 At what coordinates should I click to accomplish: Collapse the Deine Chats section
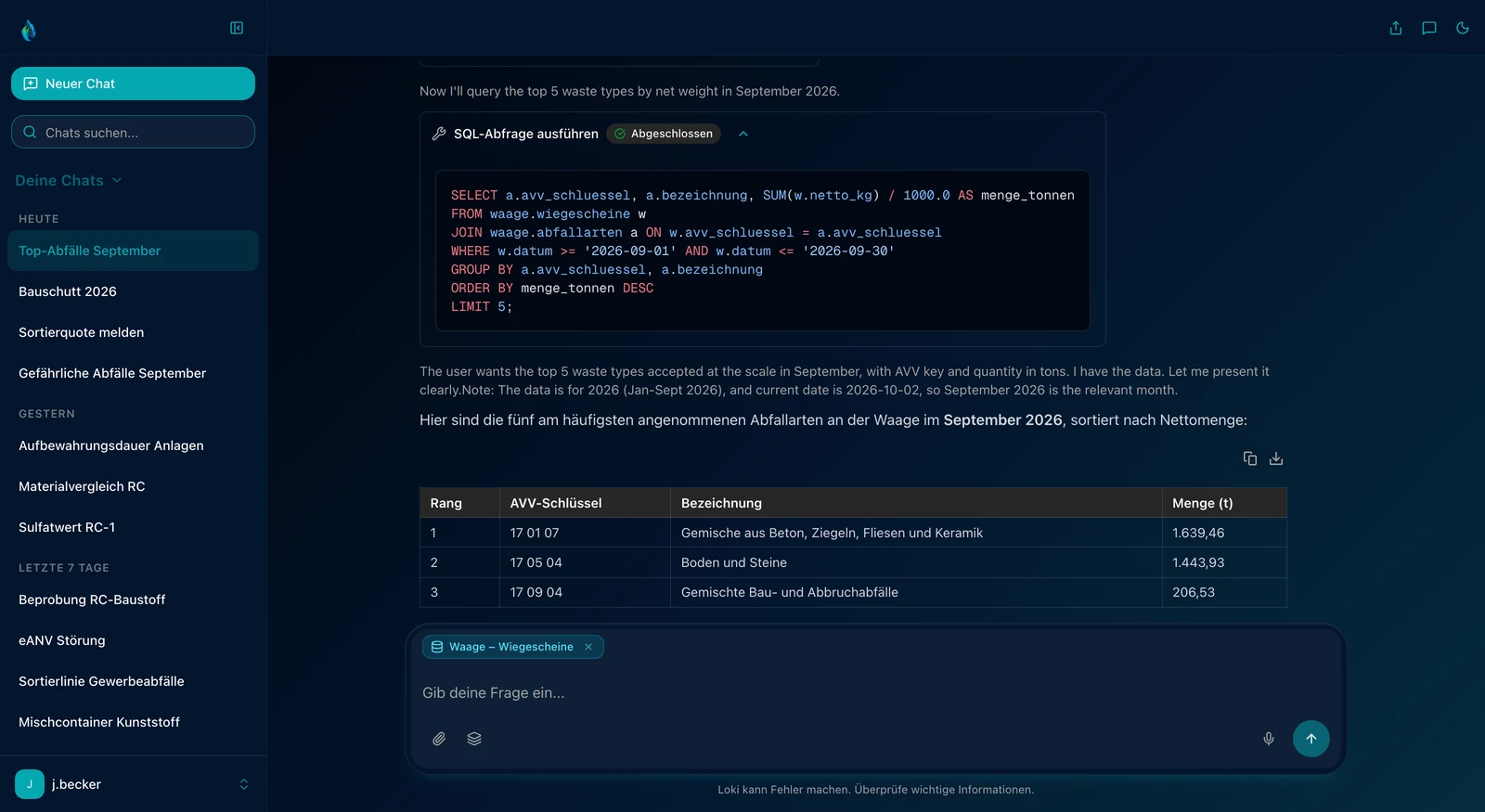tap(69, 180)
